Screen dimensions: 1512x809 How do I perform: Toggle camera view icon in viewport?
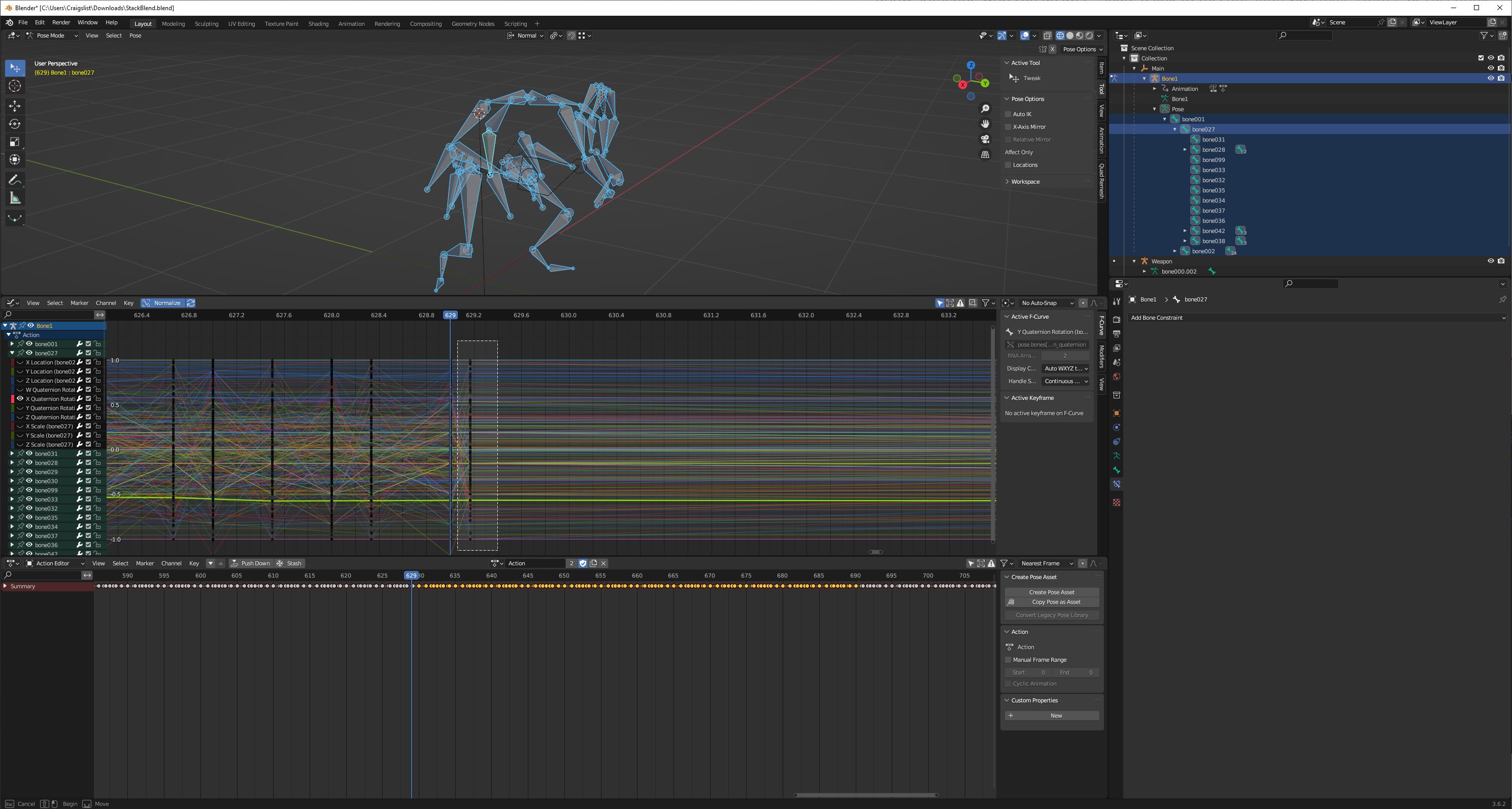pos(985,139)
